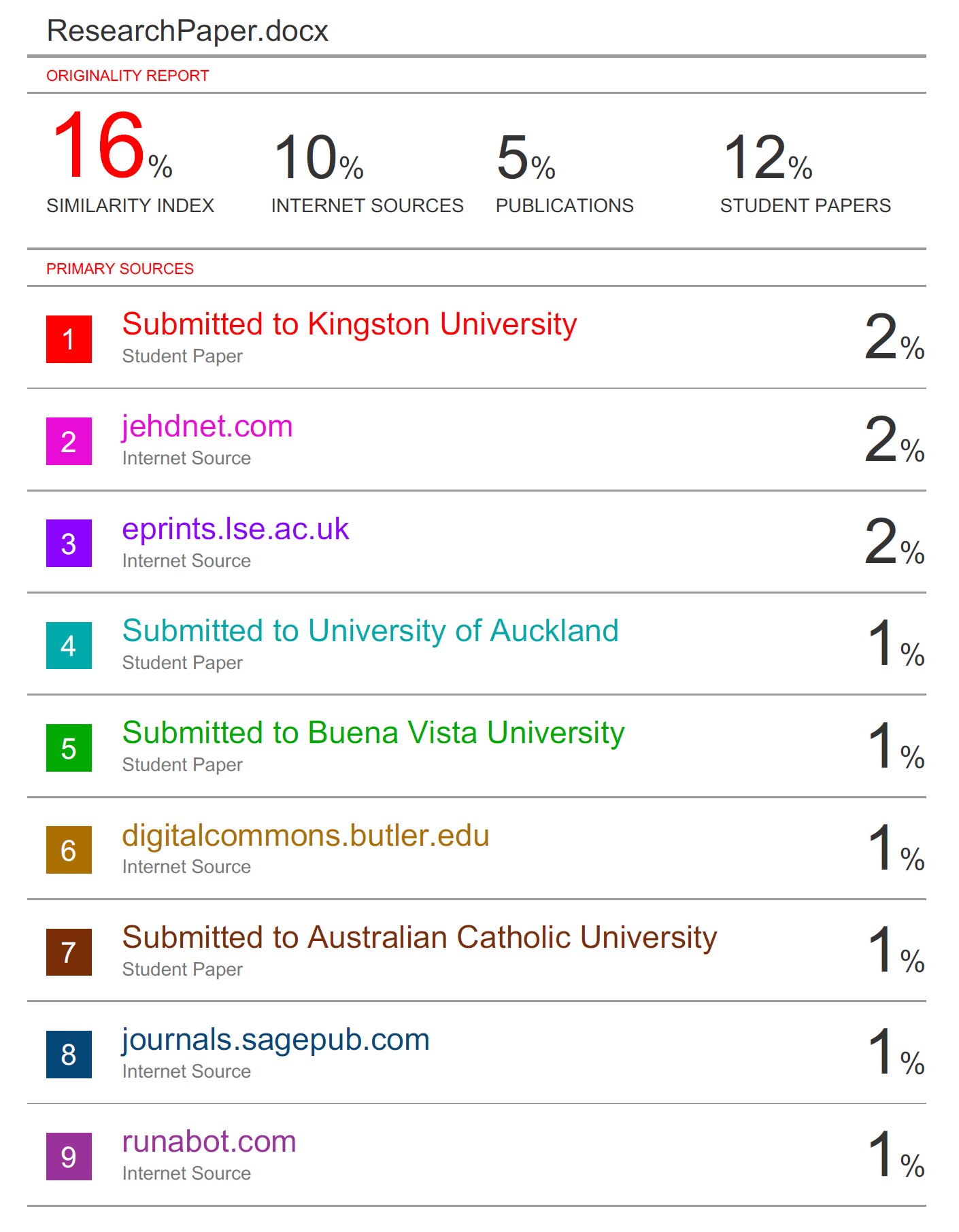Open Submitted to University of Auckland source
This screenshot has height=1232, width=959.
[371, 631]
